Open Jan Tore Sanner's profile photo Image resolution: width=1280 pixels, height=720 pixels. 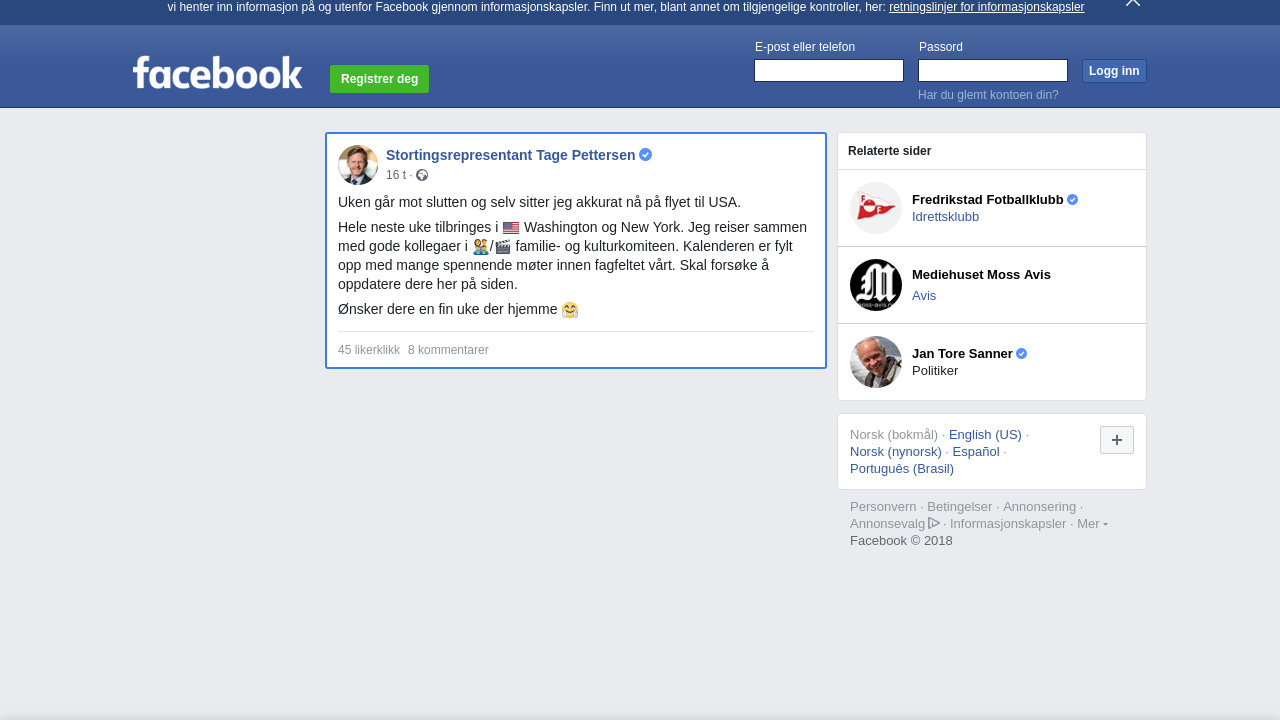(x=876, y=362)
